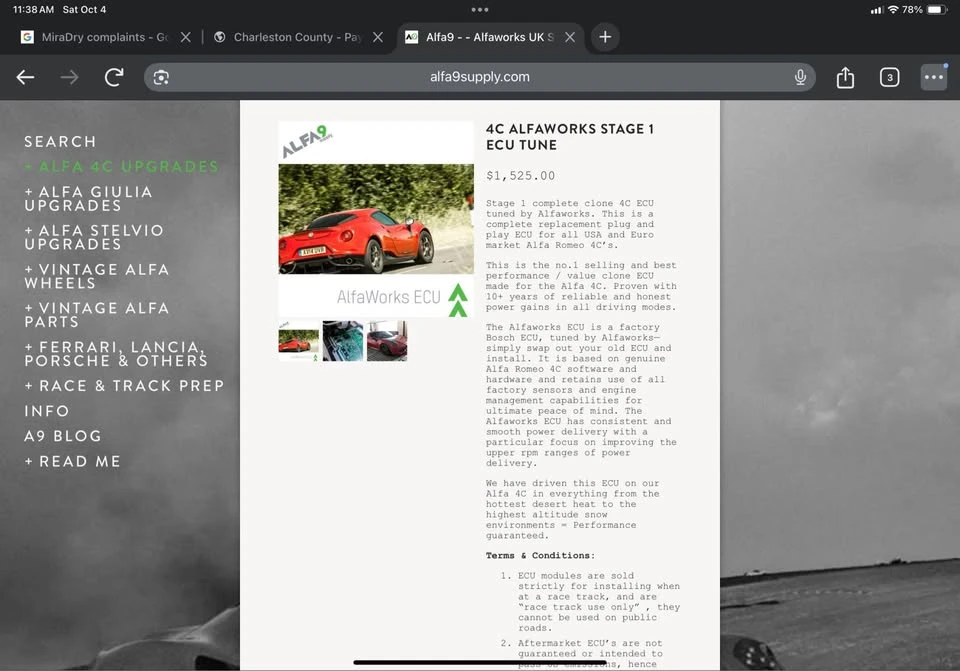
Task: Open the A9 Blog link
Action: pos(63,436)
